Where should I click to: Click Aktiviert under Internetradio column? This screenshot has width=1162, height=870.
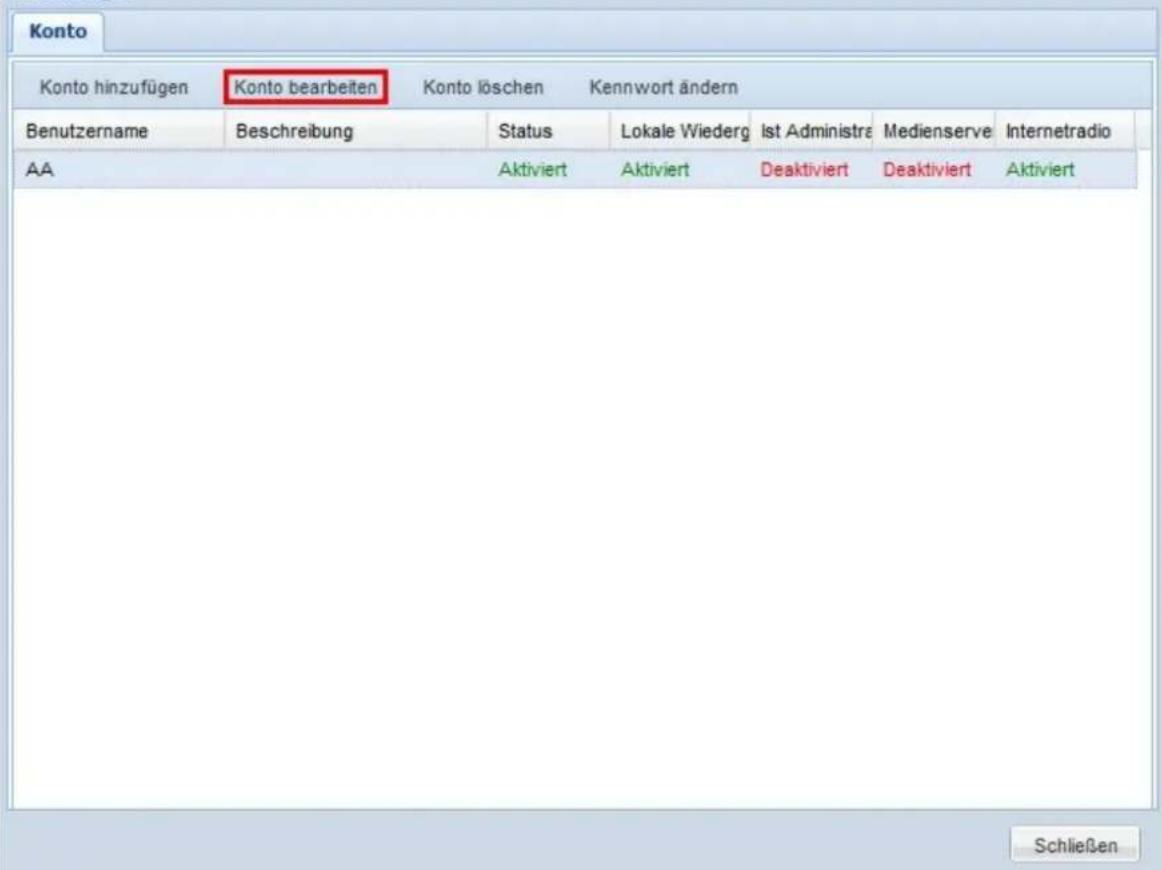1040,170
